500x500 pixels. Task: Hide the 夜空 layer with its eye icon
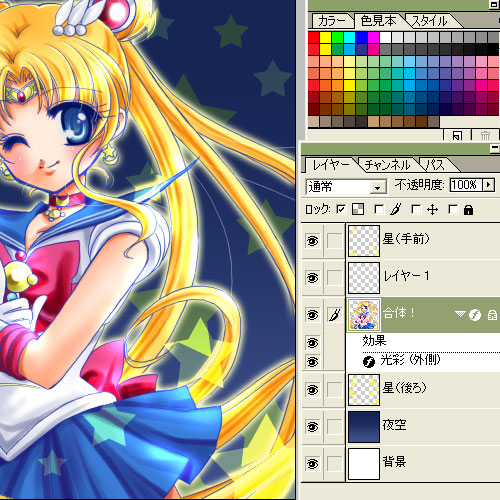(312, 426)
